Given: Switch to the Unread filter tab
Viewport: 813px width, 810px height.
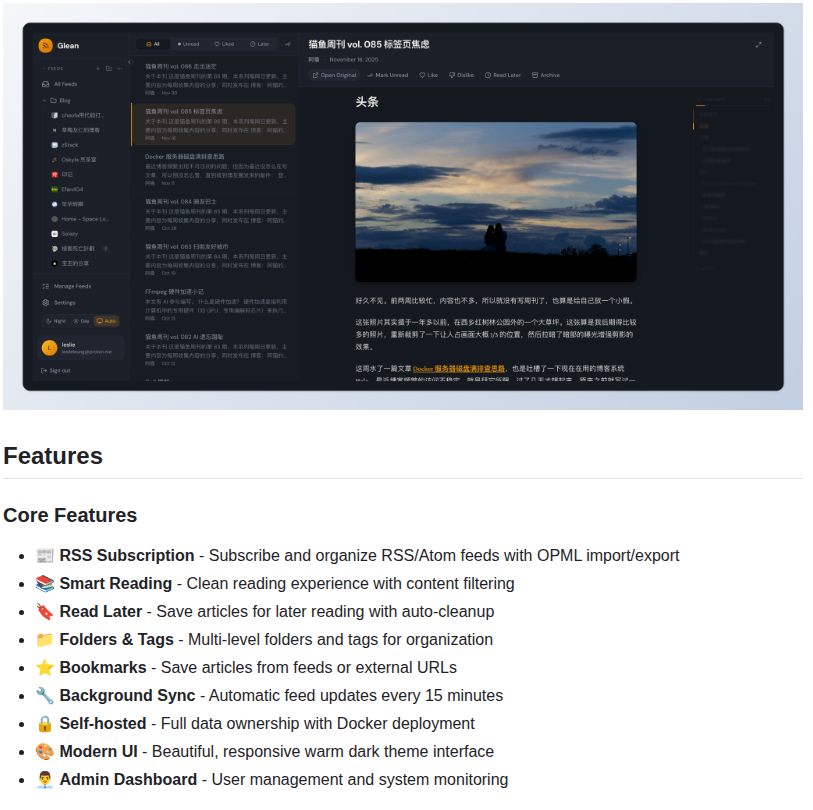Looking at the screenshot, I should click(188, 44).
